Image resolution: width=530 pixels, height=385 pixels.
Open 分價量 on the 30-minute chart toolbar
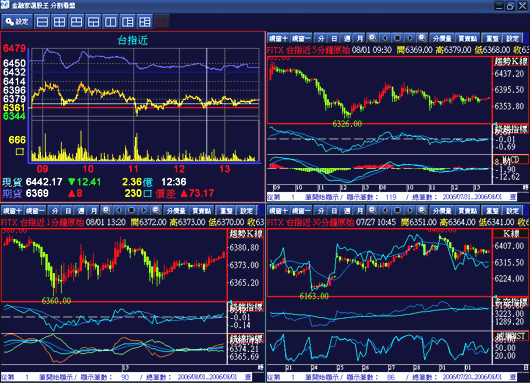click(x=442, y=211)
